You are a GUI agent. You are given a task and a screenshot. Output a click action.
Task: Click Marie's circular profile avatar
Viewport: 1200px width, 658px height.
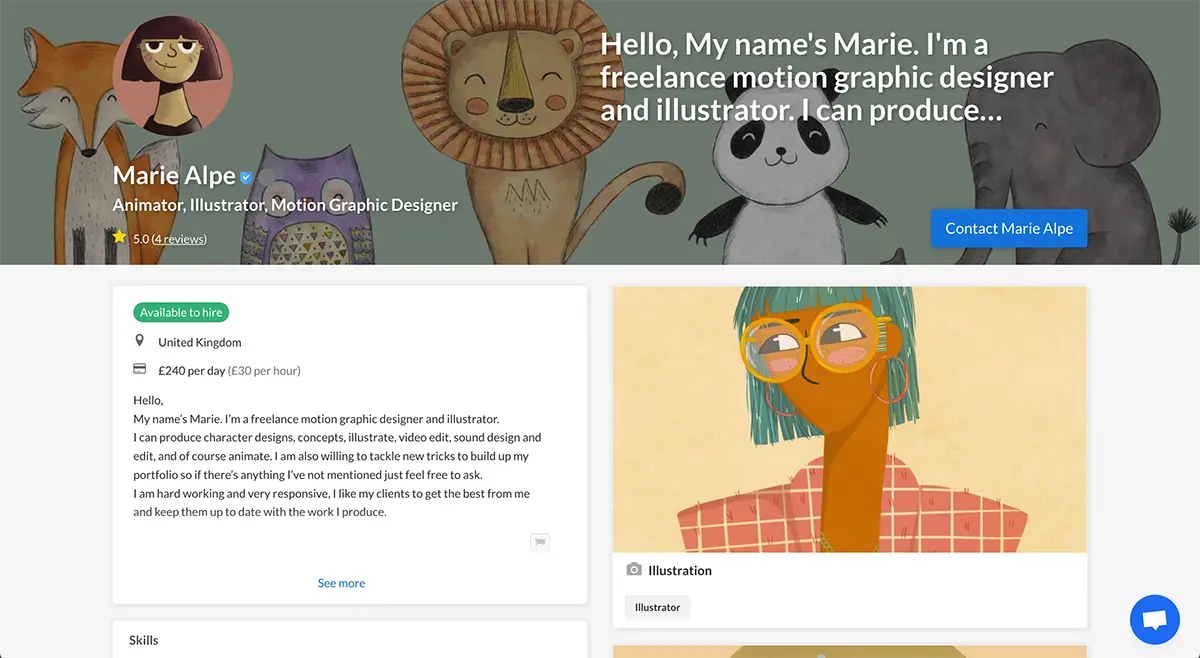tap(172, 75)
